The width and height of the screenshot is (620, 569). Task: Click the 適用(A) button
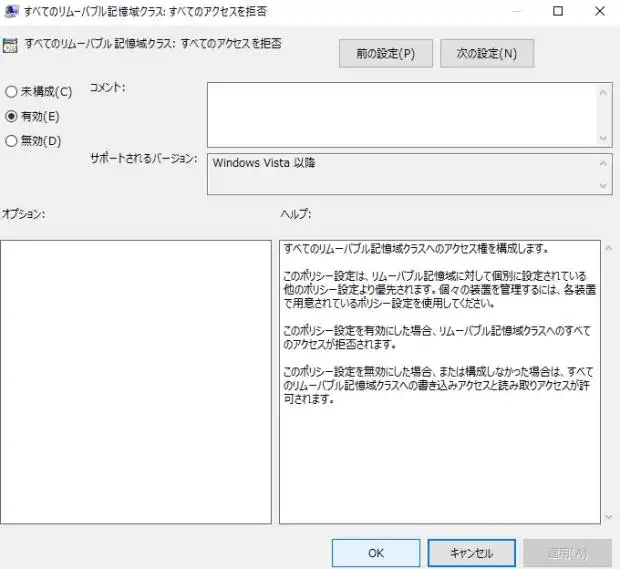point(567,553)
